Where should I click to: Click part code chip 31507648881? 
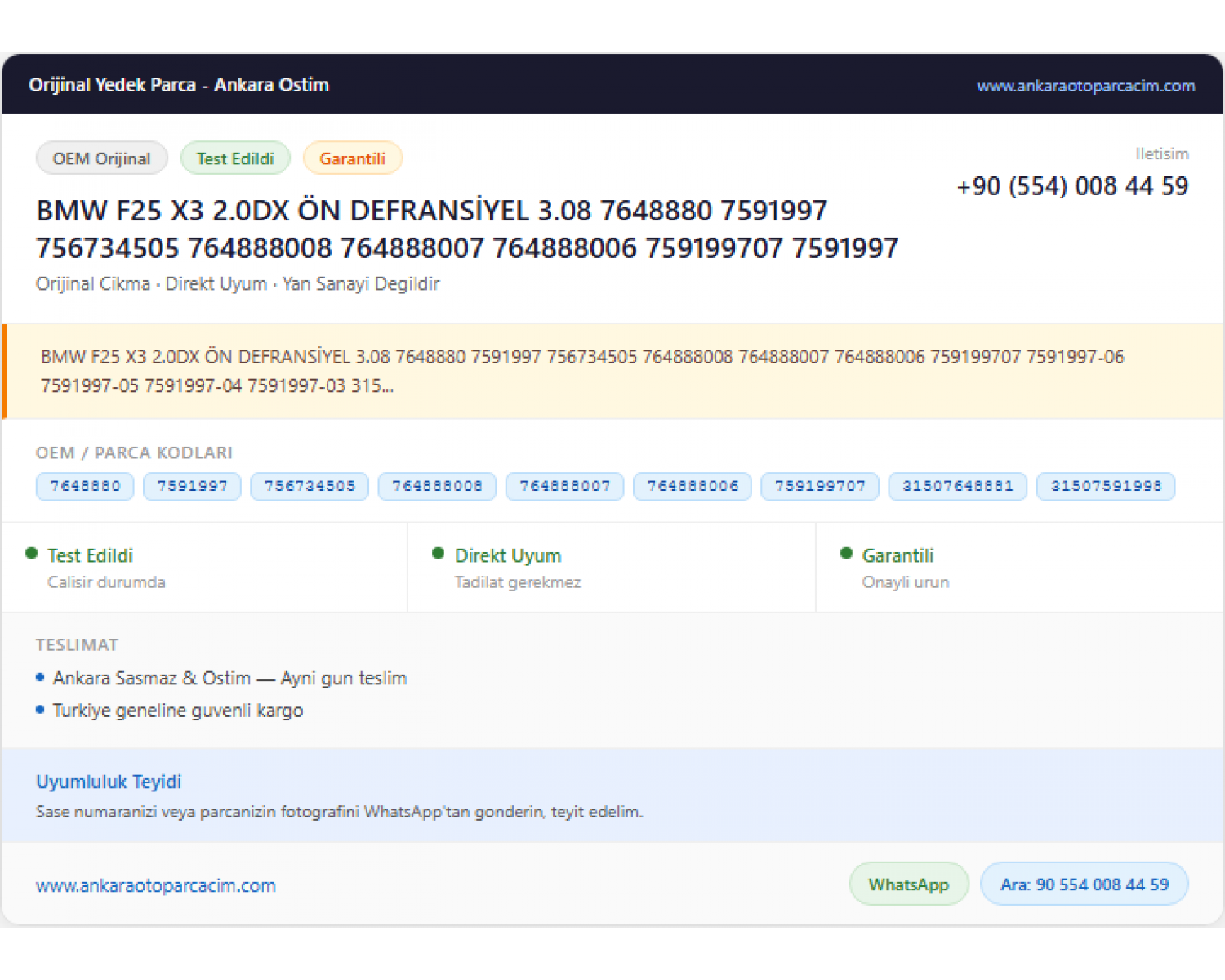click(958, 486)
